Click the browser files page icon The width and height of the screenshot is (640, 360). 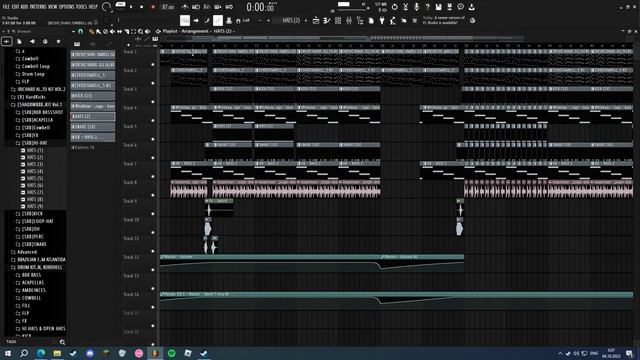pyautogui.click(x=19, y=41)
